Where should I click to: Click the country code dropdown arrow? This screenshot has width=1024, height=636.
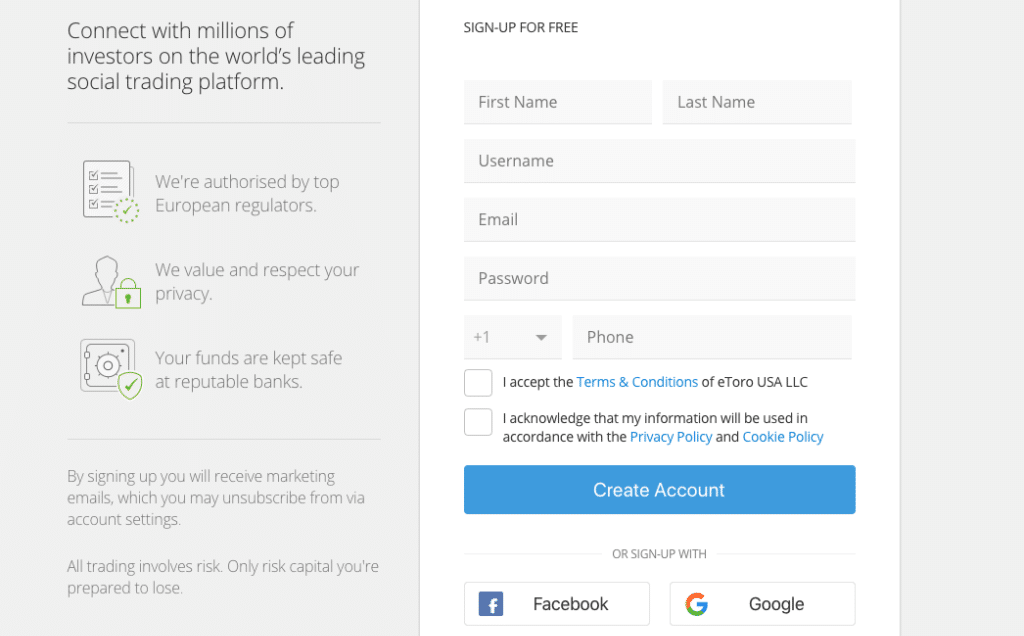coord(541,338)
